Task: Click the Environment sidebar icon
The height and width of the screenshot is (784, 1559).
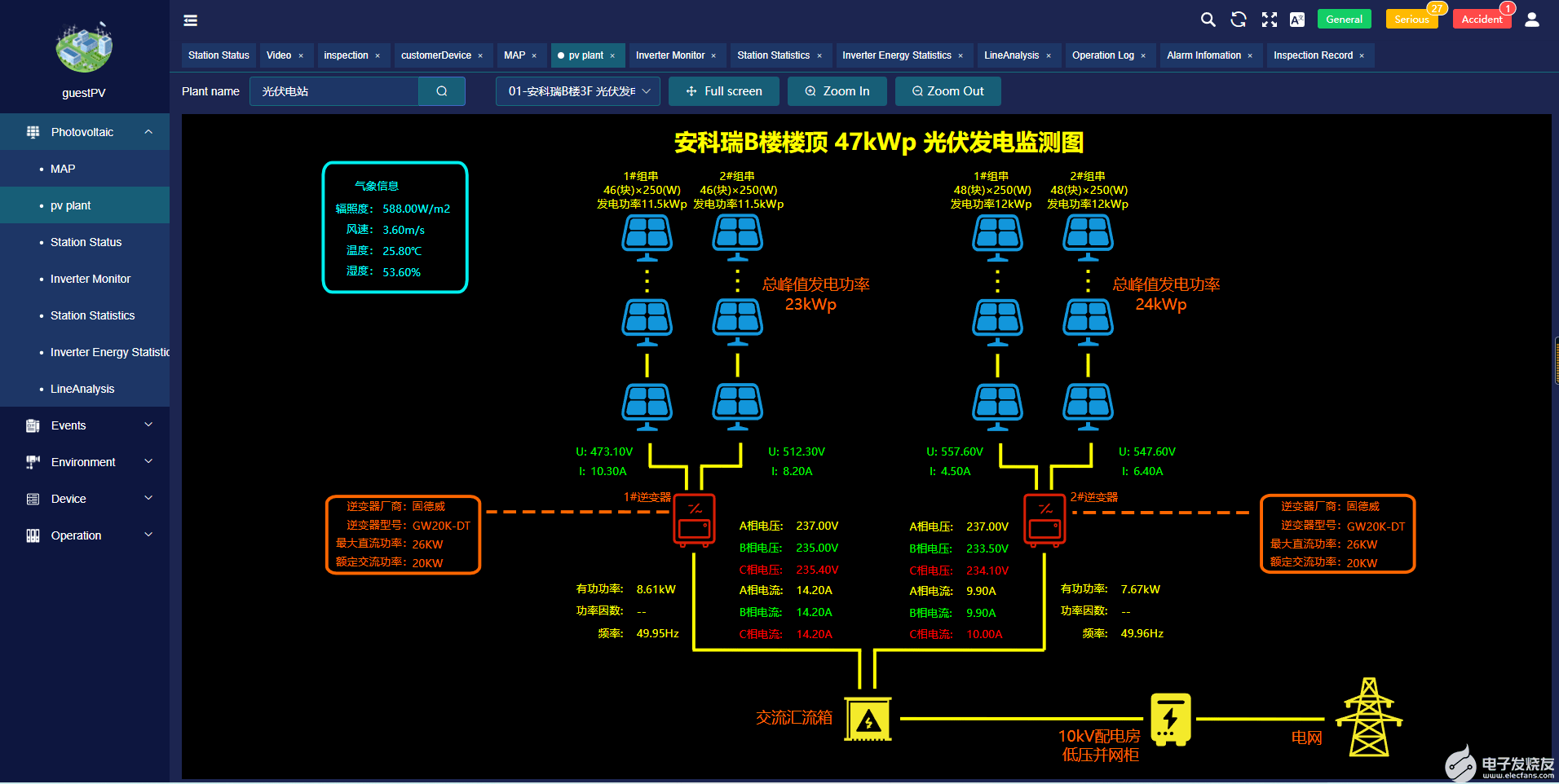Action: (x=33, y=462)
